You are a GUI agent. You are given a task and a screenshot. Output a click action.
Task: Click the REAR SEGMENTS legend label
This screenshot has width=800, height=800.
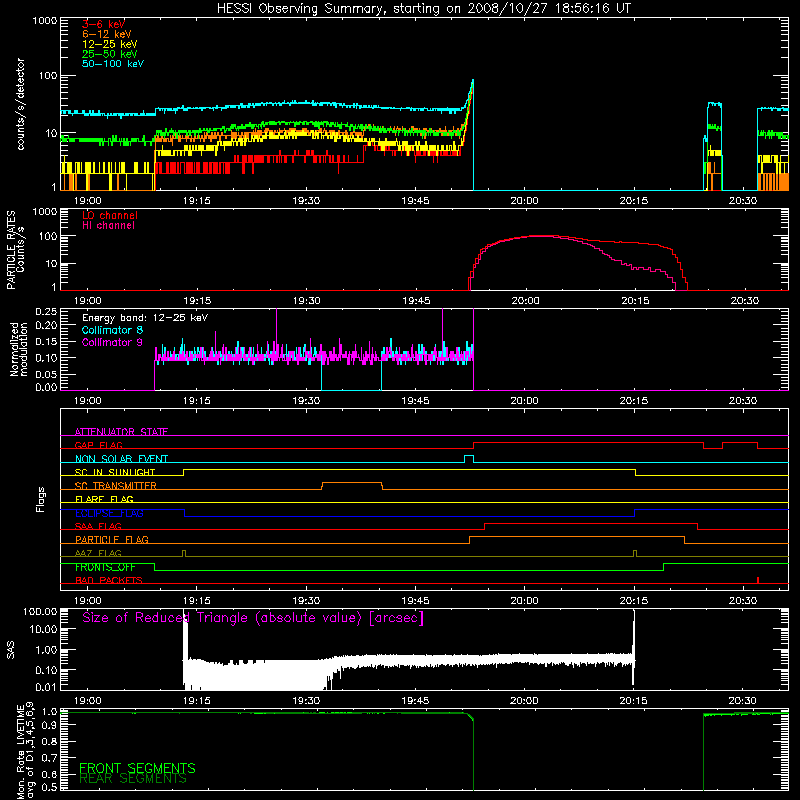click(x=133, y=779)
